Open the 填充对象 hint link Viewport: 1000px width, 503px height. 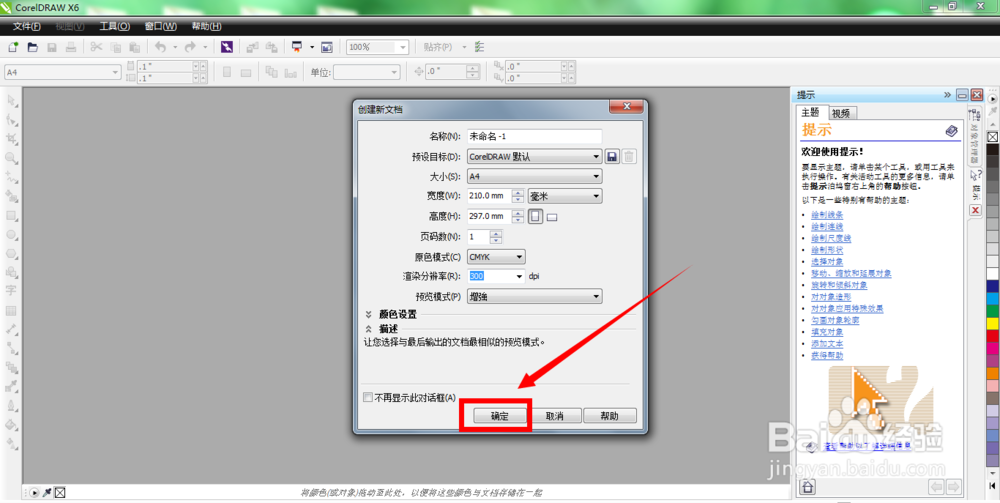click(x=827, y=332)
